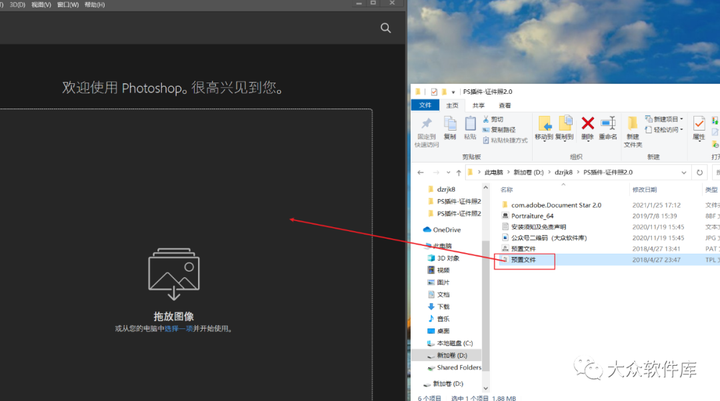Click 新加卷 (D:) in the address breadcrumb
This screenshot has width=720, height=401.
pos(529,172)
